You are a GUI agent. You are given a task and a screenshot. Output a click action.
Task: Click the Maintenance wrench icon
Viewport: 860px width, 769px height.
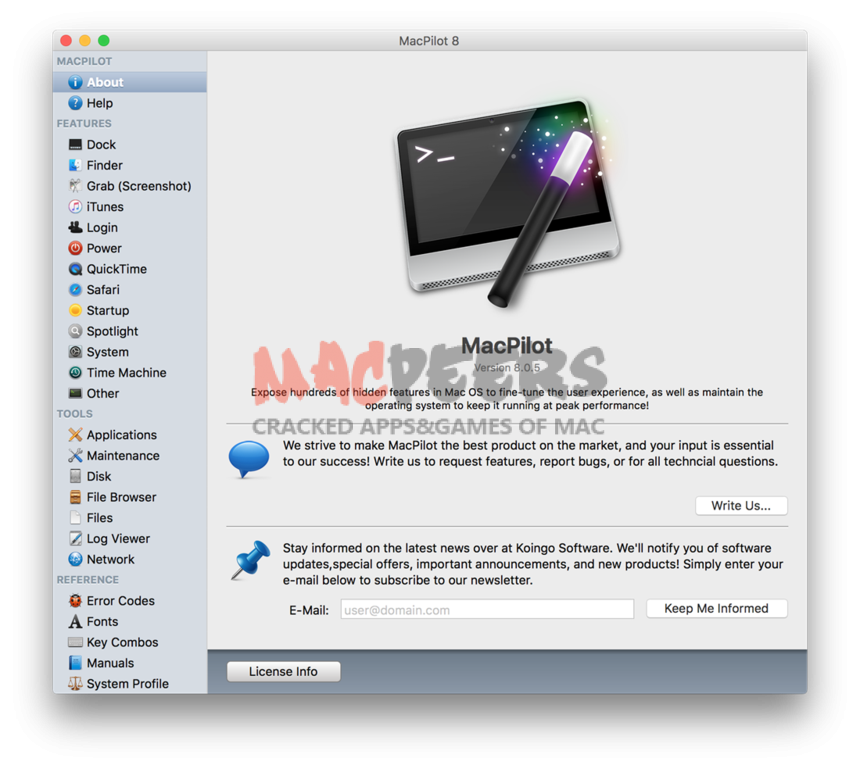coord(75,456)
